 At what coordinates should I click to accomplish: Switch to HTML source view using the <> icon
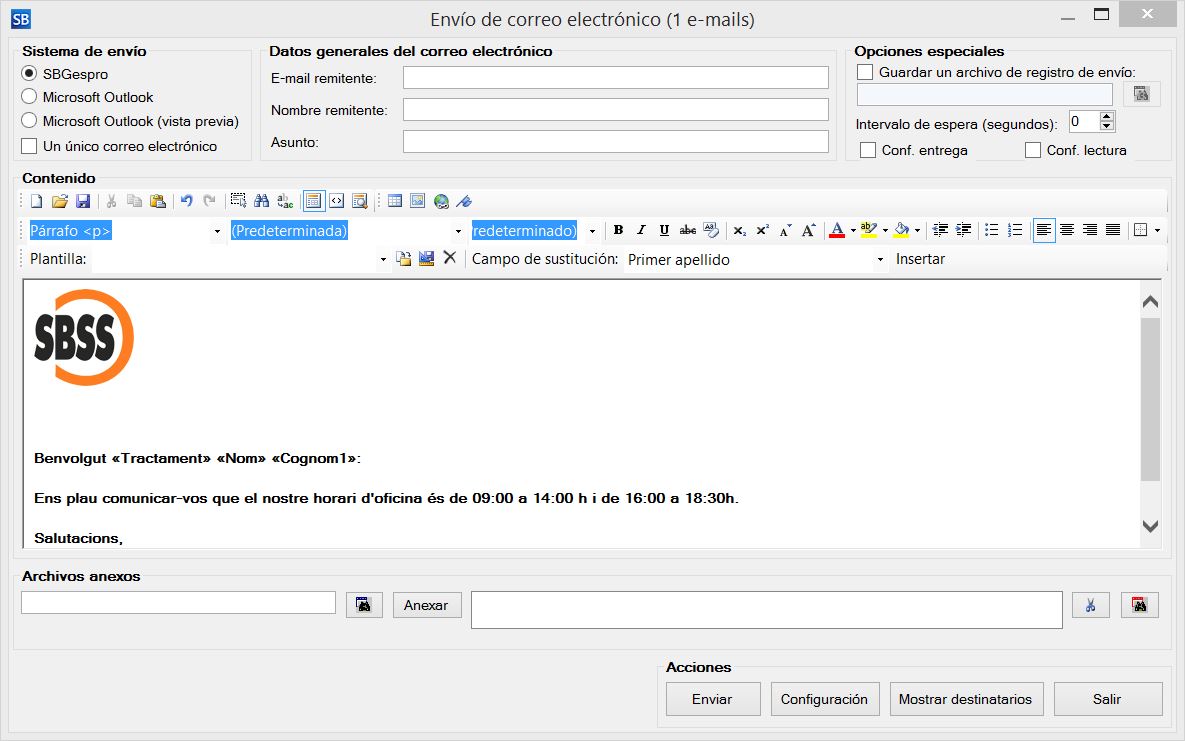pos(335,200)
